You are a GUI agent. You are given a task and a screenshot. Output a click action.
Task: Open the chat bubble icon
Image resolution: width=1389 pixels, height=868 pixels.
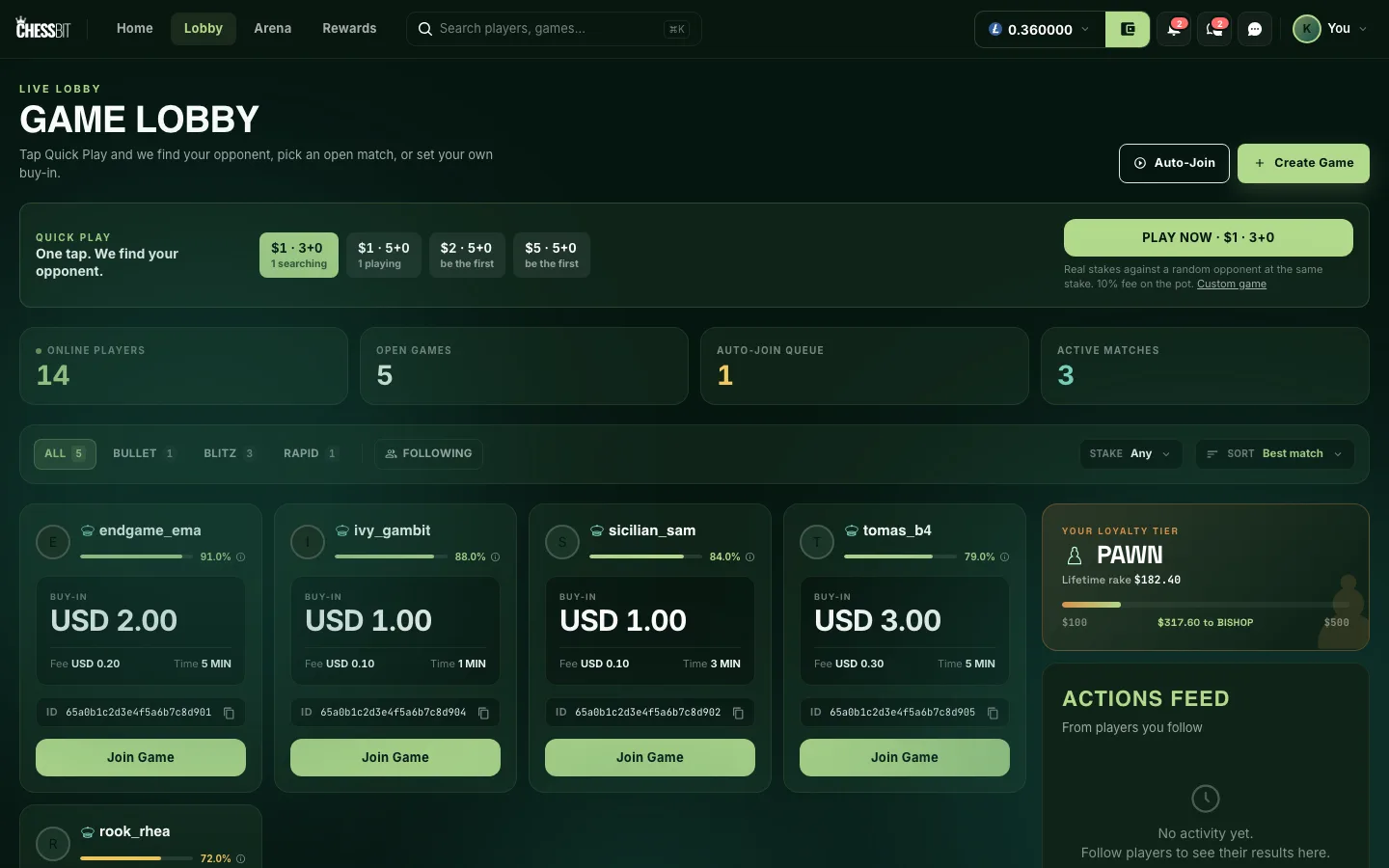(x=1255, y=29)
